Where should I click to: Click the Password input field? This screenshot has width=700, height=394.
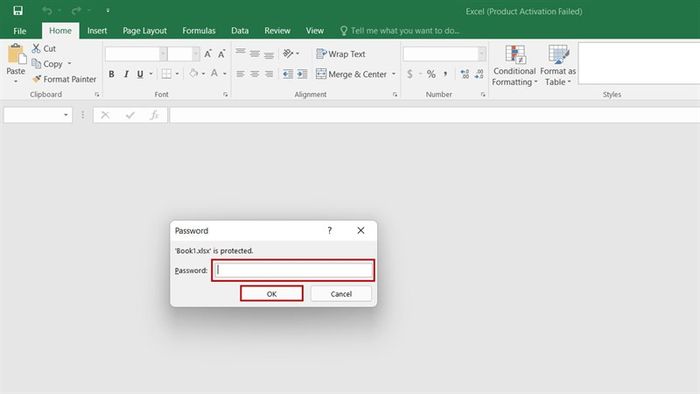[293, 270]
